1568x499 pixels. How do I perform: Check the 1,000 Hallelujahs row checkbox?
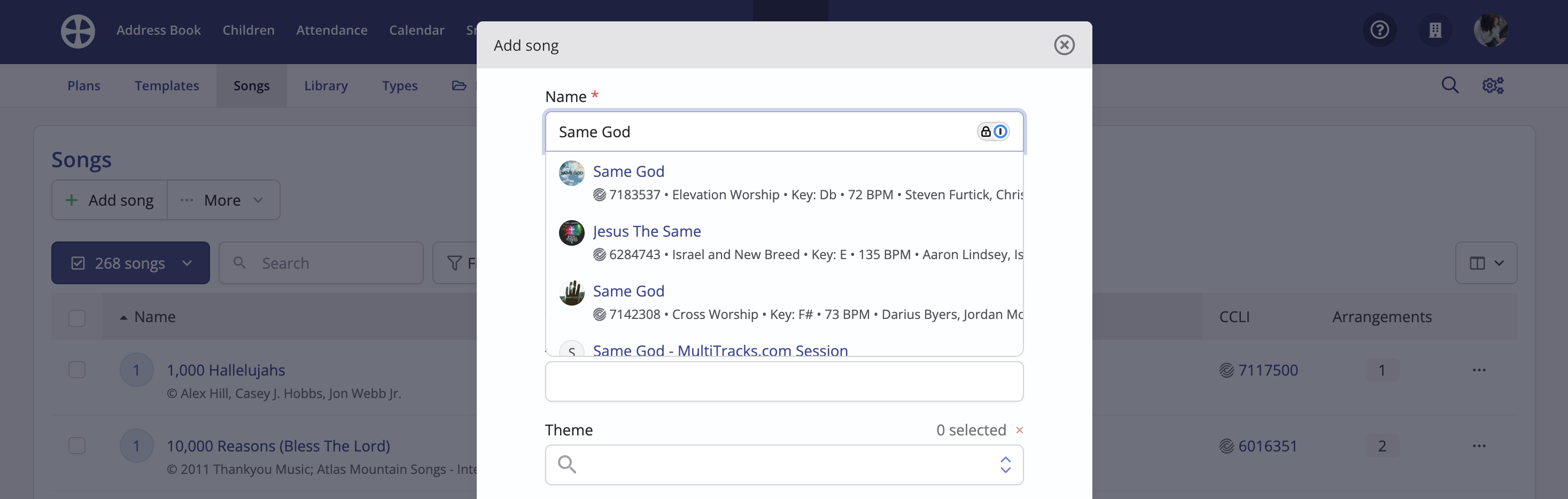(x=77, y=370)
